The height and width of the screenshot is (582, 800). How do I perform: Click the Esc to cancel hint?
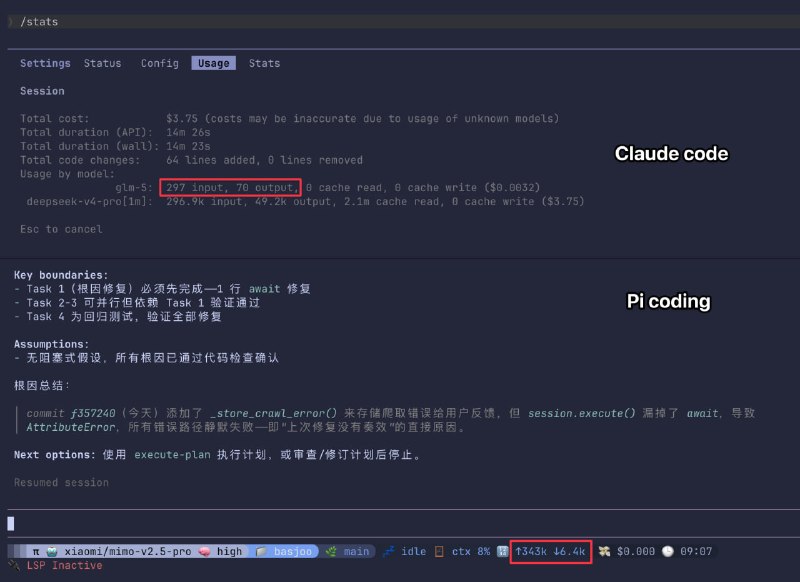pyautogui.click(x=61, y=229)
